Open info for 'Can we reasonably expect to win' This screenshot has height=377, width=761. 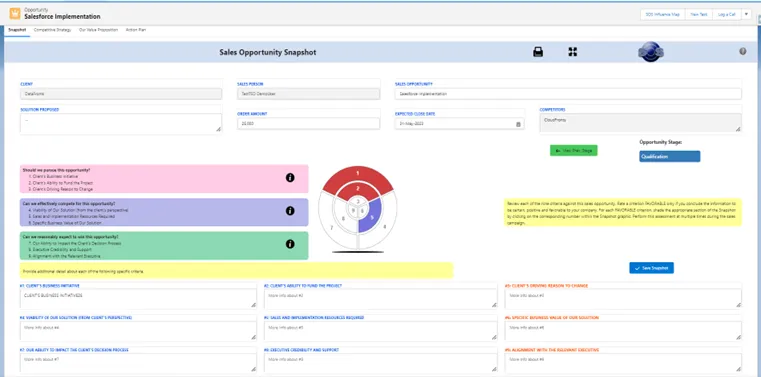pos(290,244)
